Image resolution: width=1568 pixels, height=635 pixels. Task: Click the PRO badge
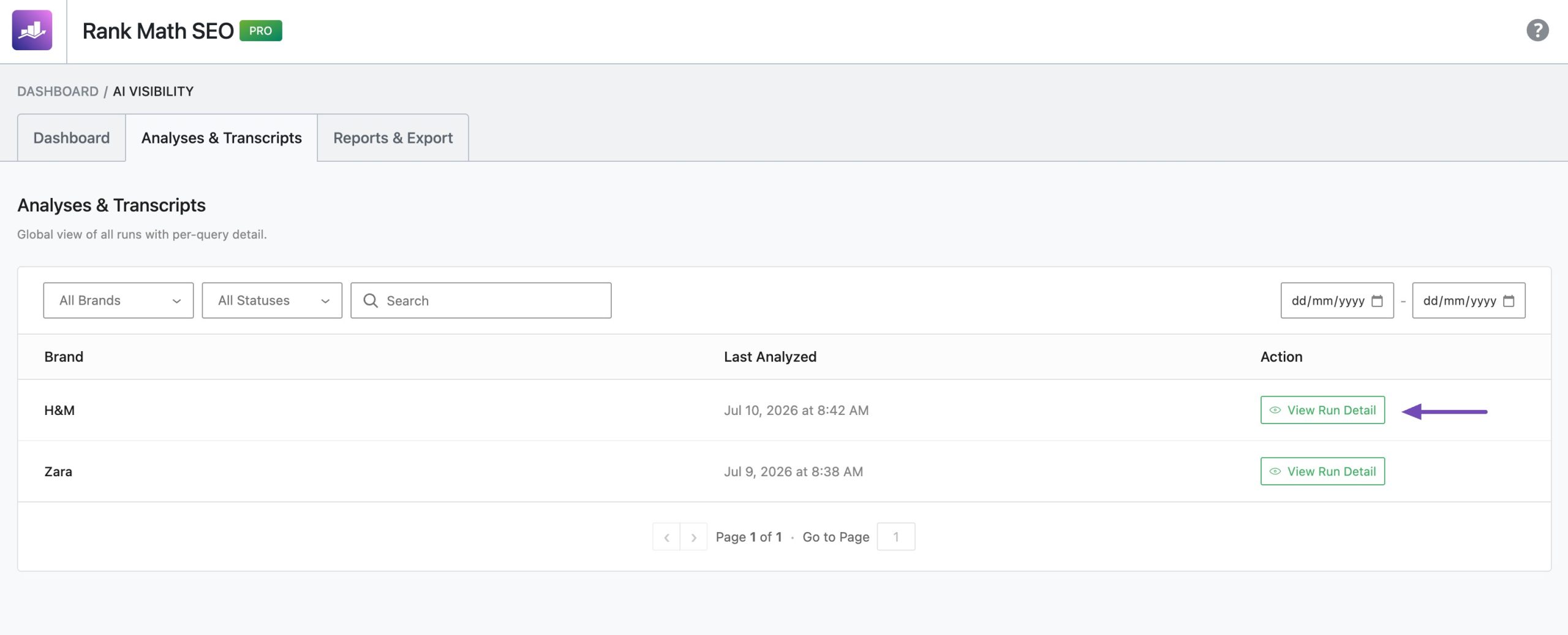pos(261,31)
